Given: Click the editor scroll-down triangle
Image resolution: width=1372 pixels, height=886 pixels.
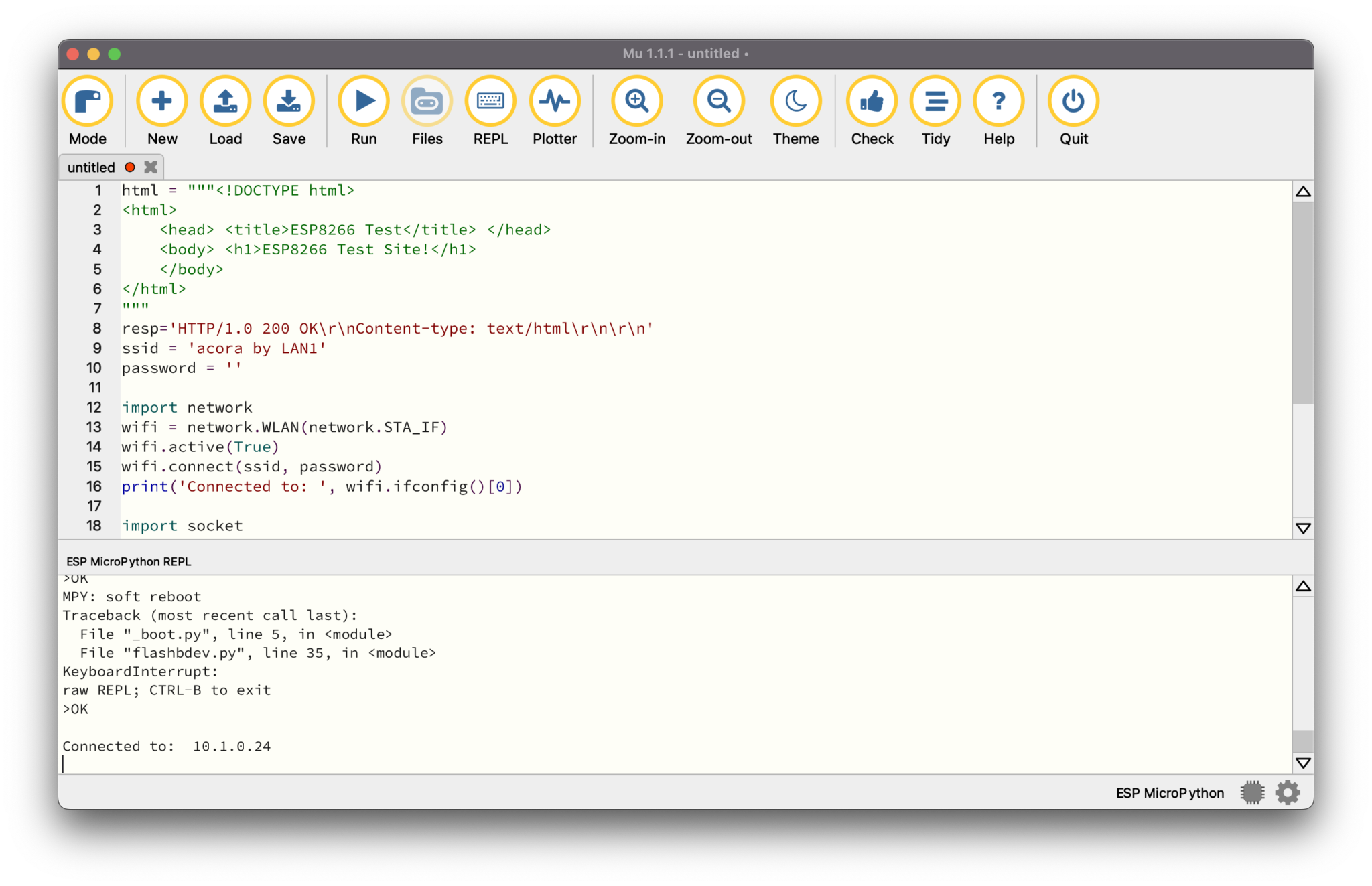Looking at the screenshot, I should pyautogui.click(x=1302, y=528).
